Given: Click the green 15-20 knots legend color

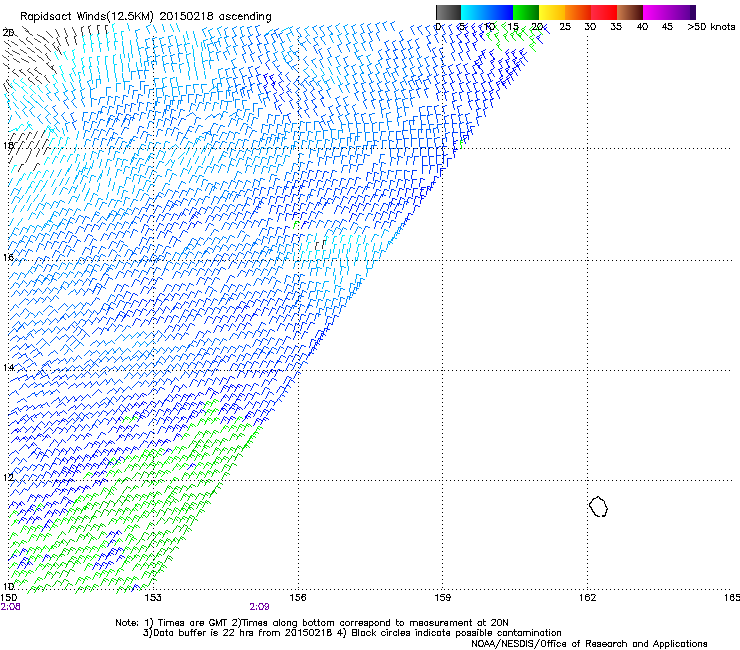Looking at the screenshot, I should (x=526, y=12).
